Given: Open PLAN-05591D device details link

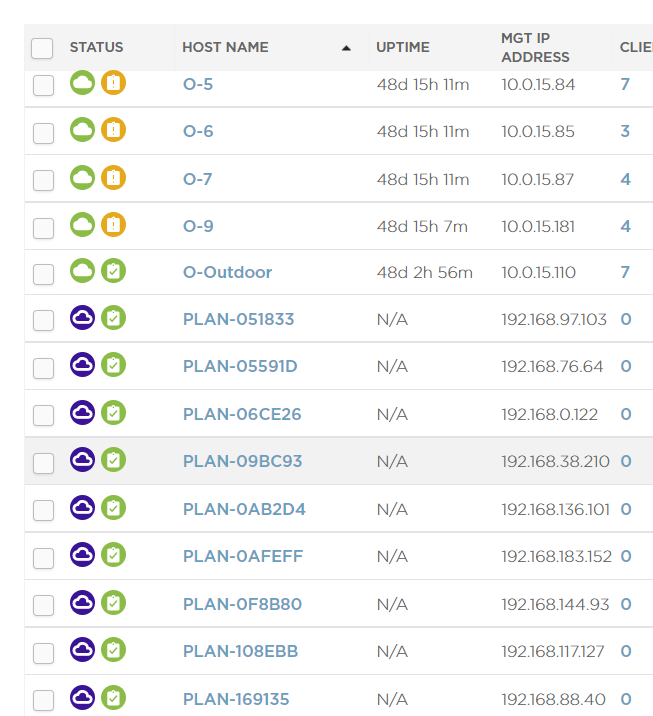Looking at the screenshot, I should point(240,366).
